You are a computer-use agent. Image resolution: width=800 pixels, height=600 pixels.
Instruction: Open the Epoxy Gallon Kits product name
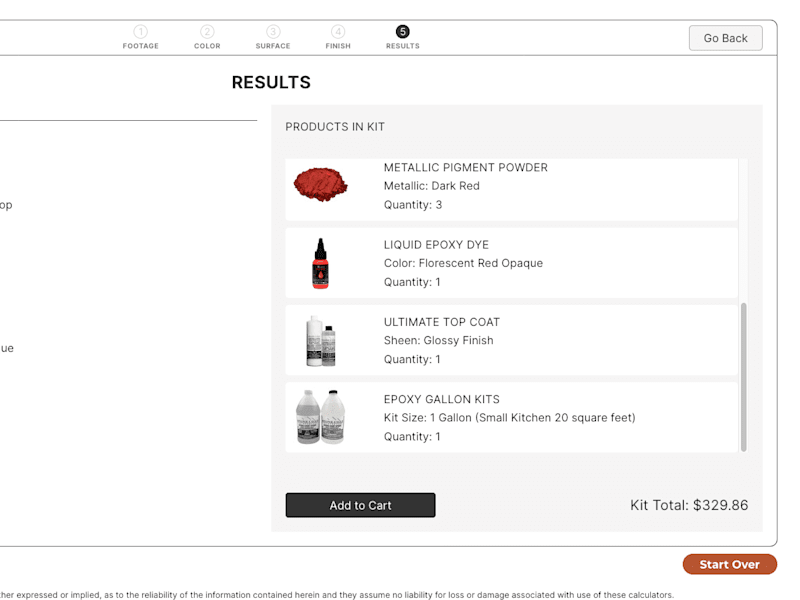[442, 399]
